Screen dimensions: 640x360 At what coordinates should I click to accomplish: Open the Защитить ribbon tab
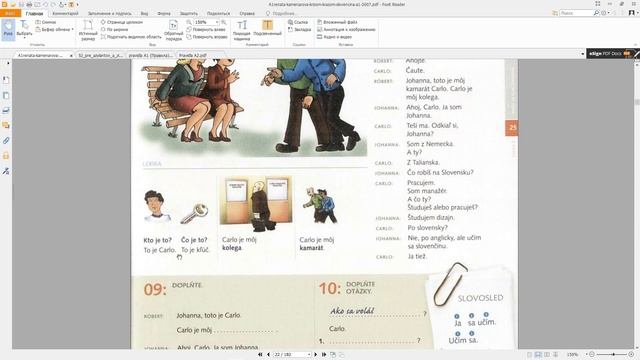189,13
